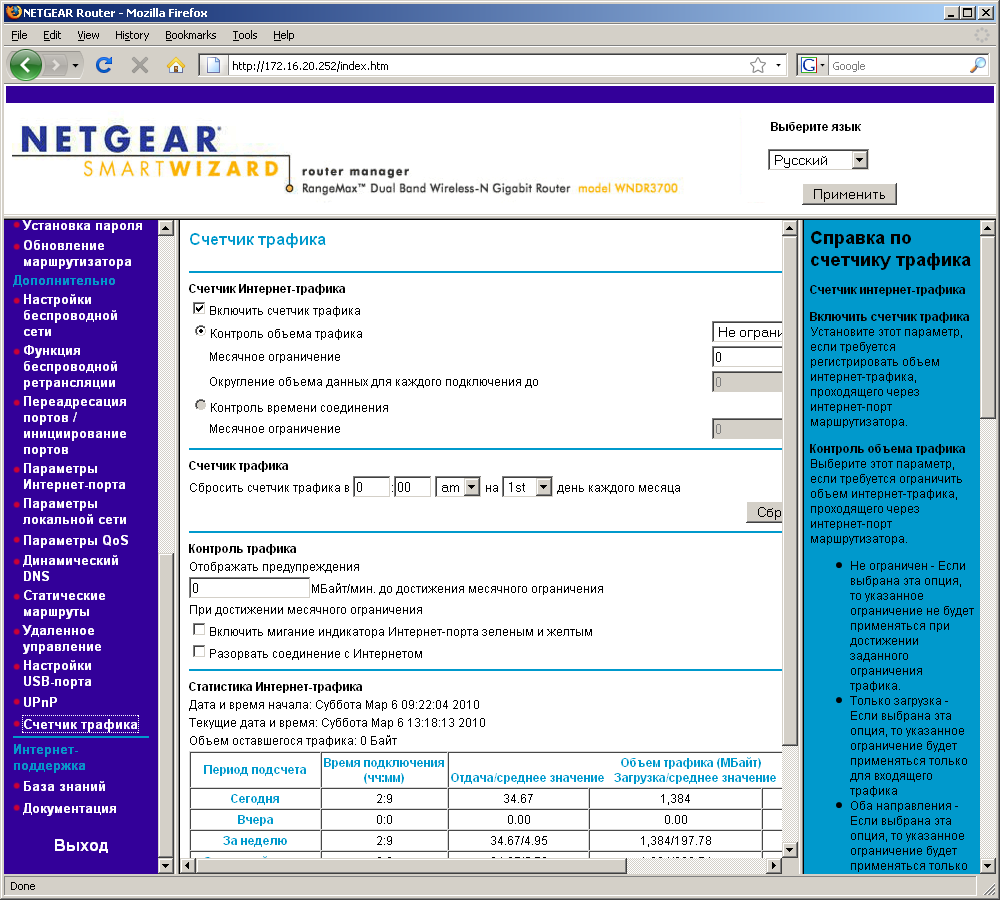Click the Firefox icon in title bar
The height and width of the screenshot is (900, 1000).
tap(13, 12)
